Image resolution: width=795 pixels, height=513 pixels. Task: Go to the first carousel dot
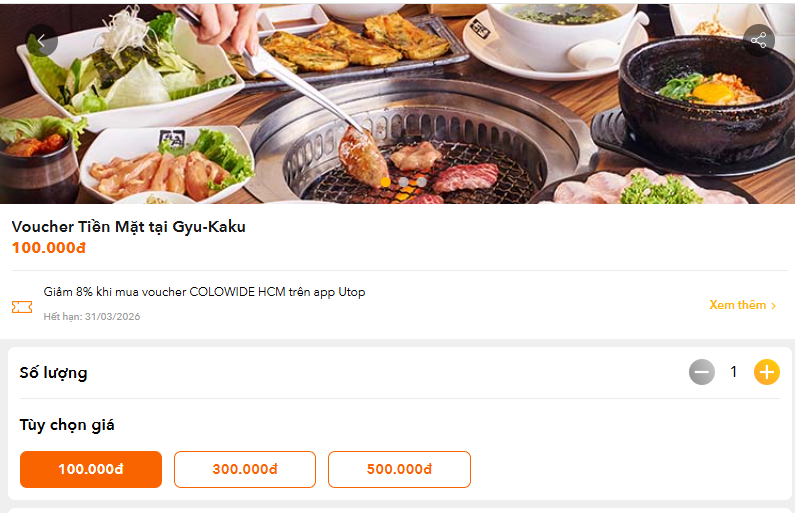coord(386,182)
